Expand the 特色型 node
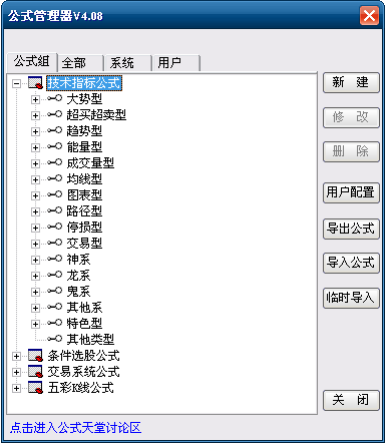Viewport: 385px width, 443px height. [35, 324]
